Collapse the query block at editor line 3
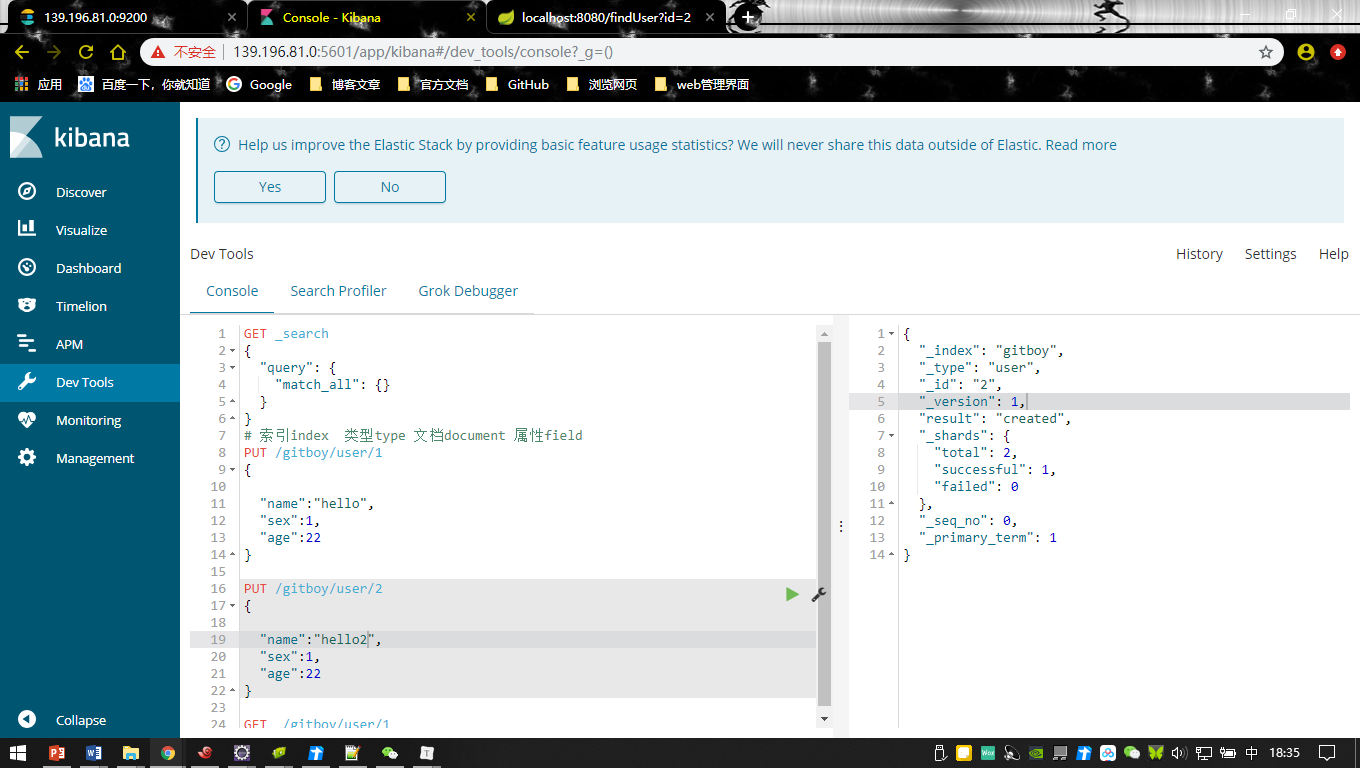Screen dimensions: 1360x768 233,368
